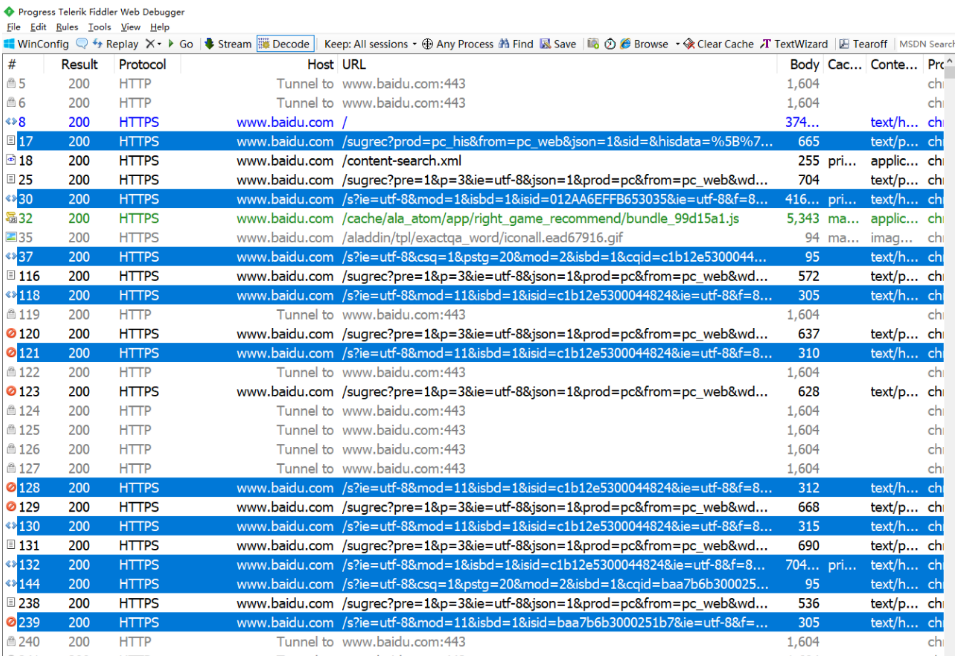Screen dimensions: 955x664
Task: Click the red aborted icon of session 128
Action: pyautogui.click(x=11, y=487)
